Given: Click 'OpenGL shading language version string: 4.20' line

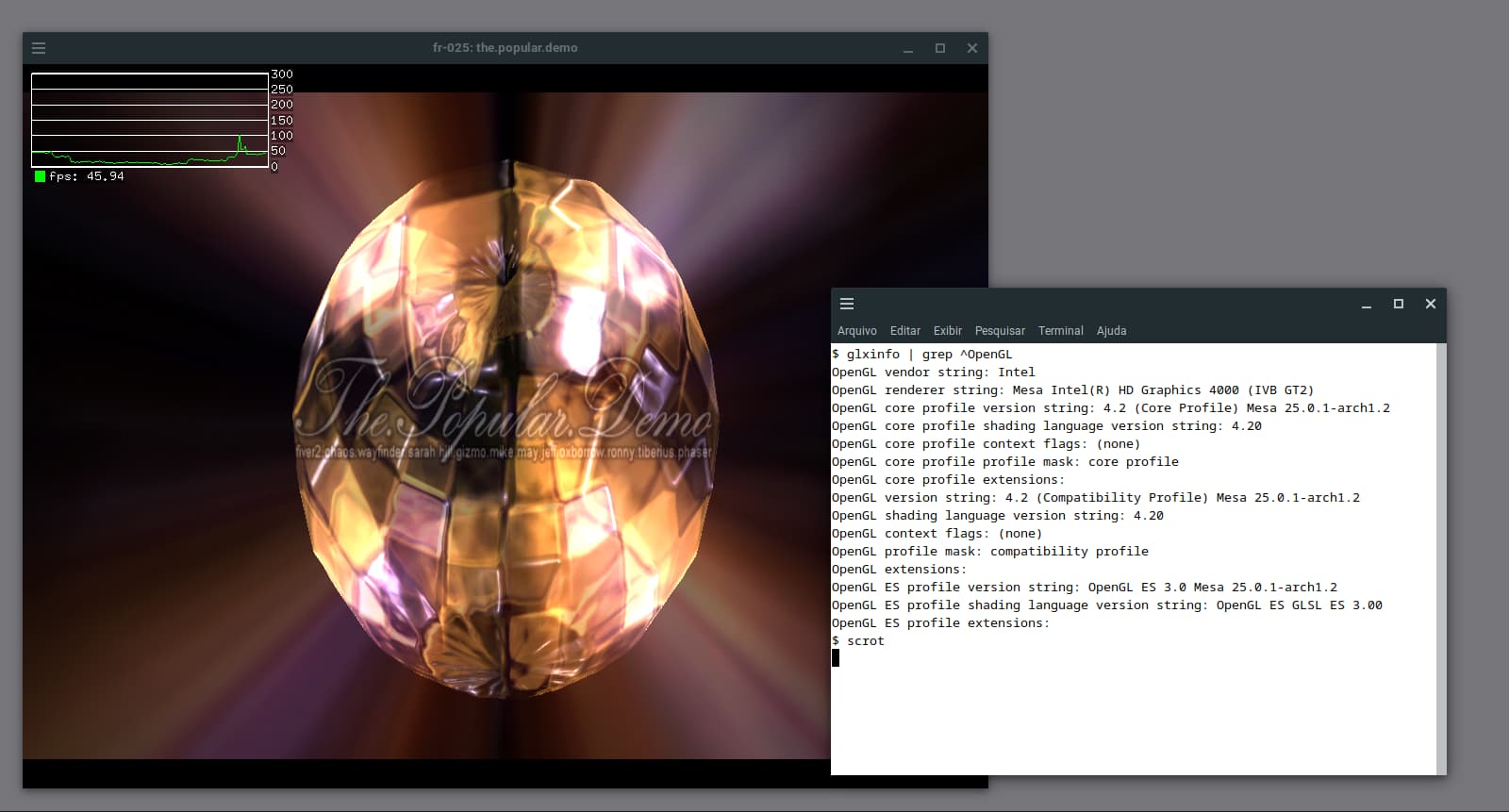Looking at the screenshot, I should (x=997, y=516).
